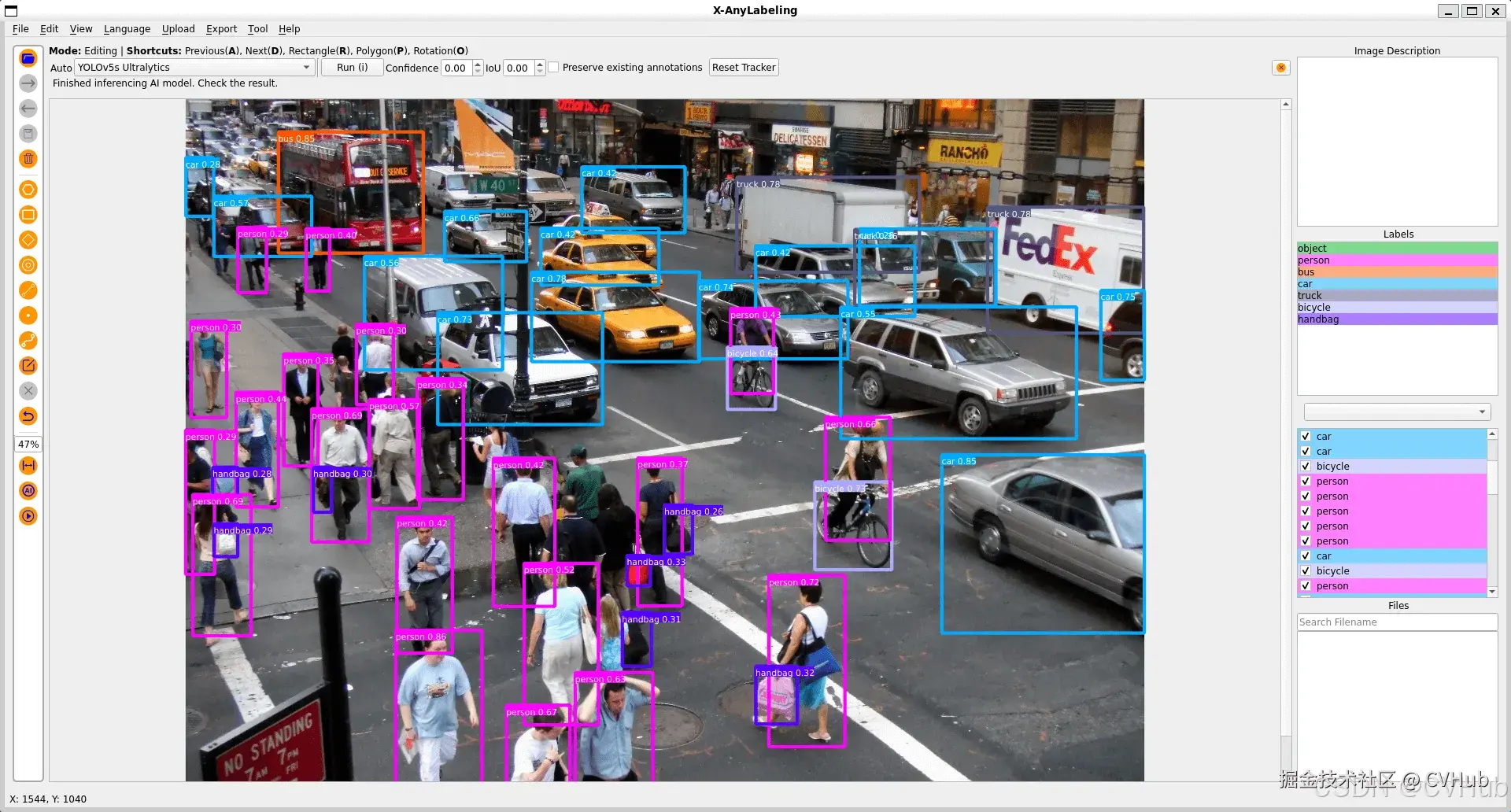Increase IoU value with the stepper arrow
The image size is (1511, 812).
[x=539, y=64]
